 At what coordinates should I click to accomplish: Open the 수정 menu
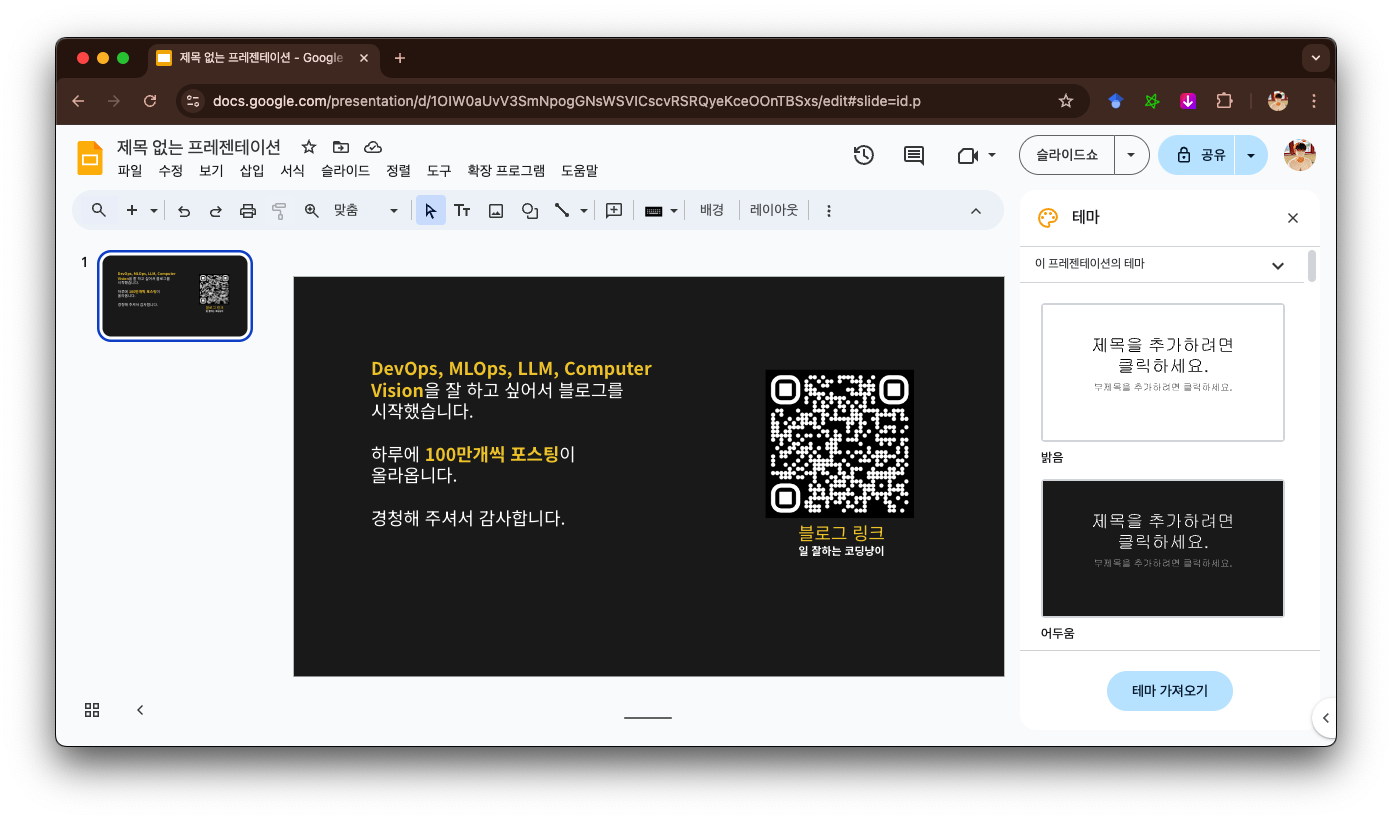tap(170, 171)
